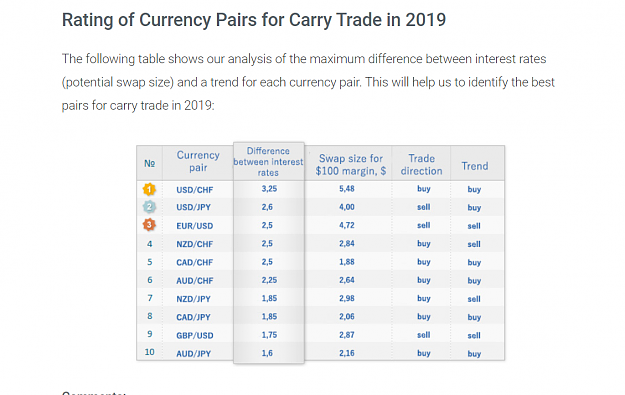
Task: Click the Currency pair column header
Action: (x=198, y=161)
